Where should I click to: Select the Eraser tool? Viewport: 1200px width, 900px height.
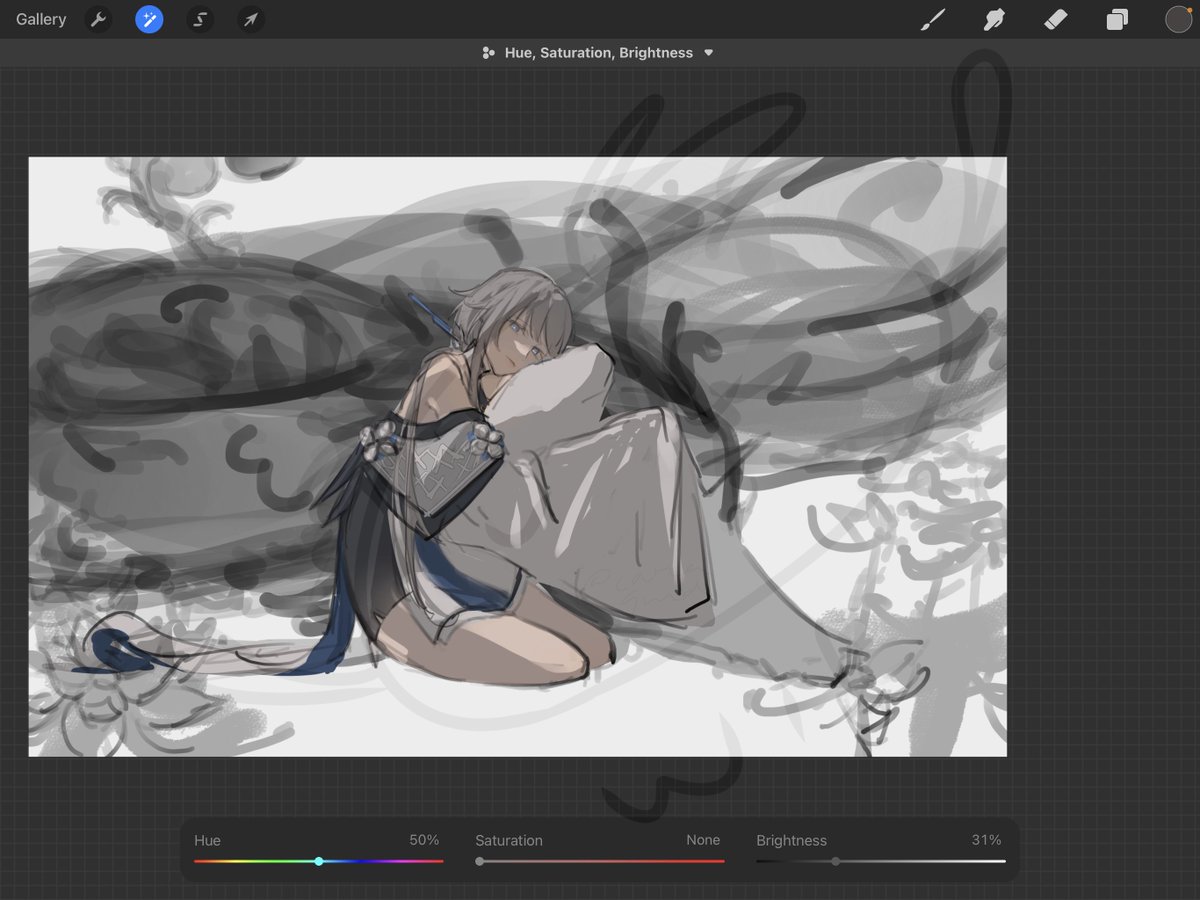click(x=1055, y=19)
